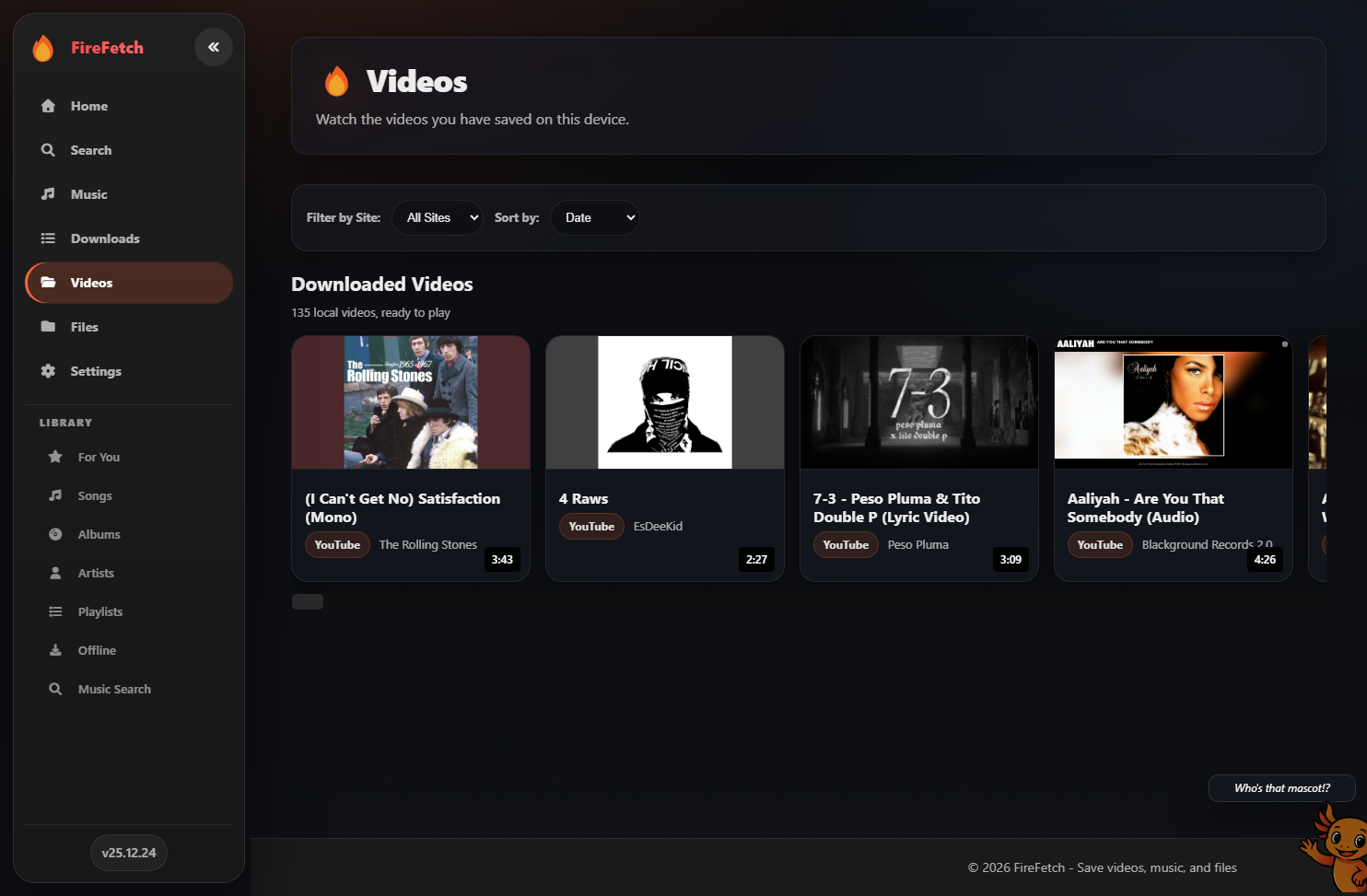Click the Music note icon

48,194
